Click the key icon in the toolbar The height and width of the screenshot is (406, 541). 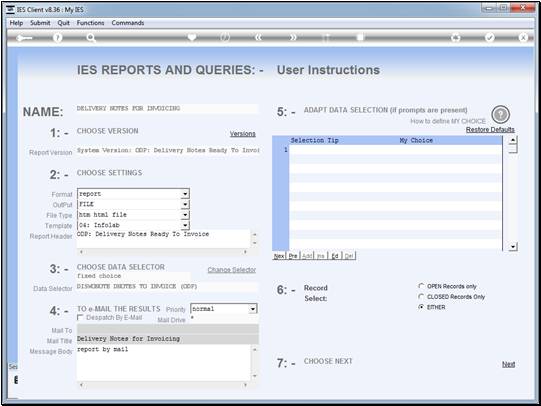point(24,38)
